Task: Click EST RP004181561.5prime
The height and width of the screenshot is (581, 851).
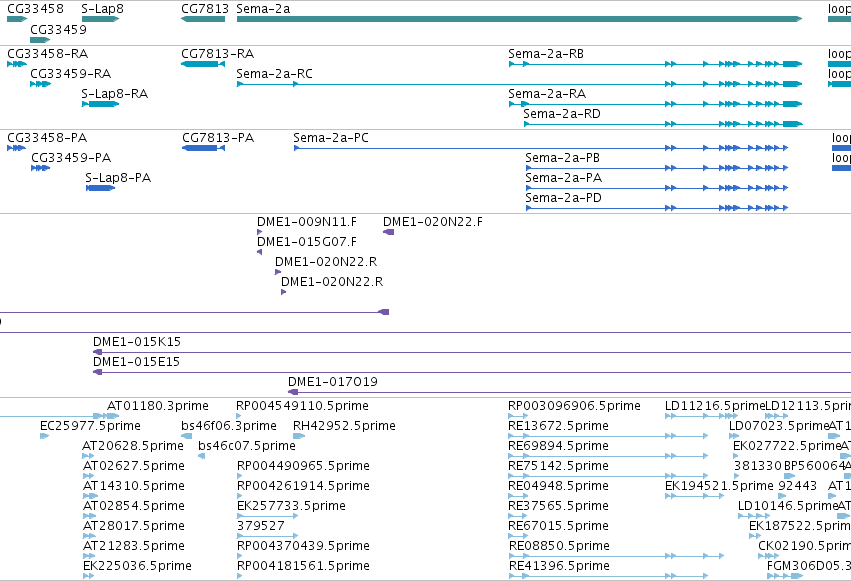Action: click(240, 576)
